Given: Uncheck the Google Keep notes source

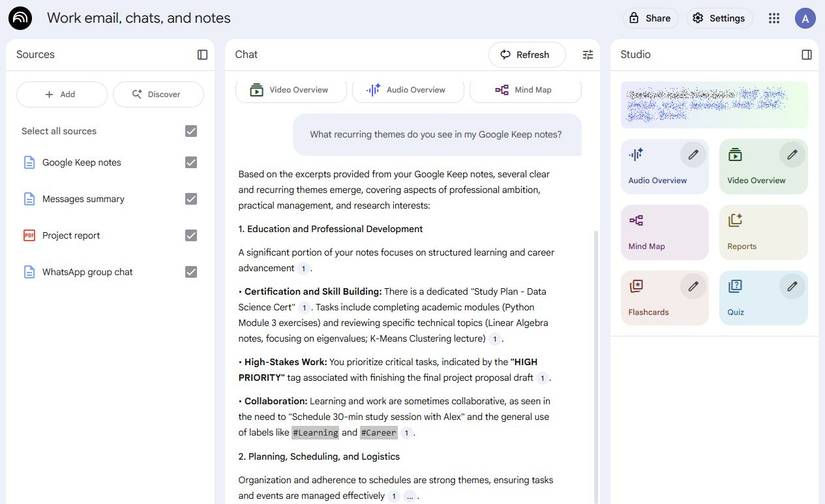Looking at the screenshot, I should pos(191,163).
